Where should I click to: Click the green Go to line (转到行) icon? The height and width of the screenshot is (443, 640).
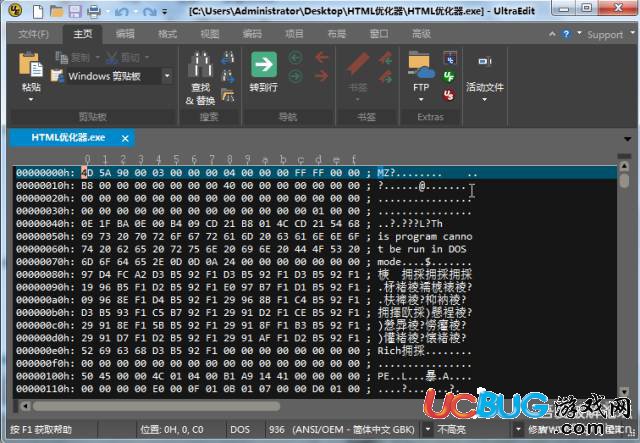click(x=264, y=64)
